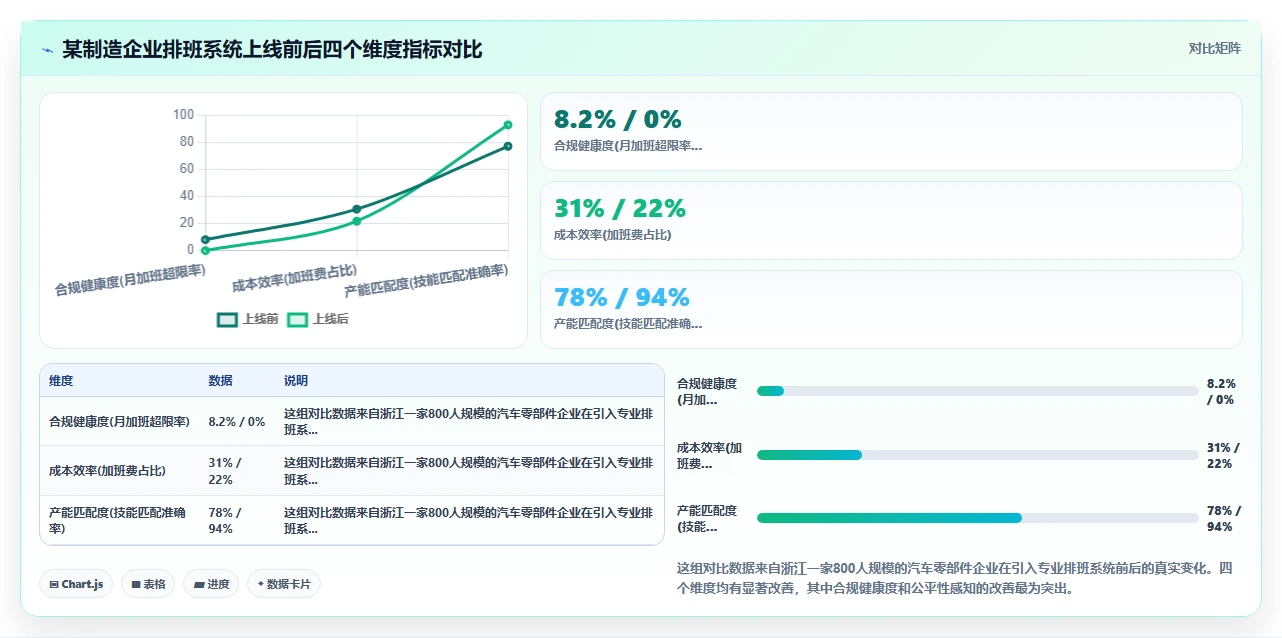
Task: Click the 成本效率 progress bar
Action: [977, 455]
